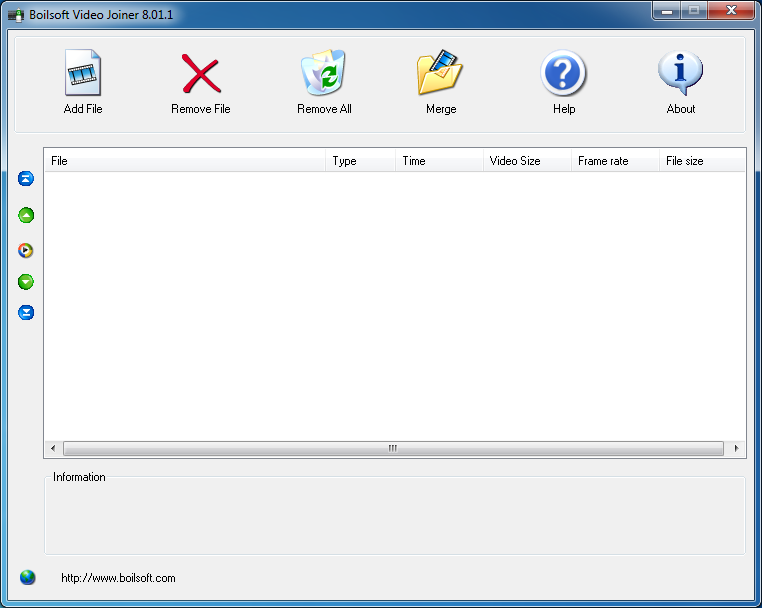The width and height of the screenshot is (762, 608).
Task: Open the About info bubble icon
Action: (x=680, y=73)
